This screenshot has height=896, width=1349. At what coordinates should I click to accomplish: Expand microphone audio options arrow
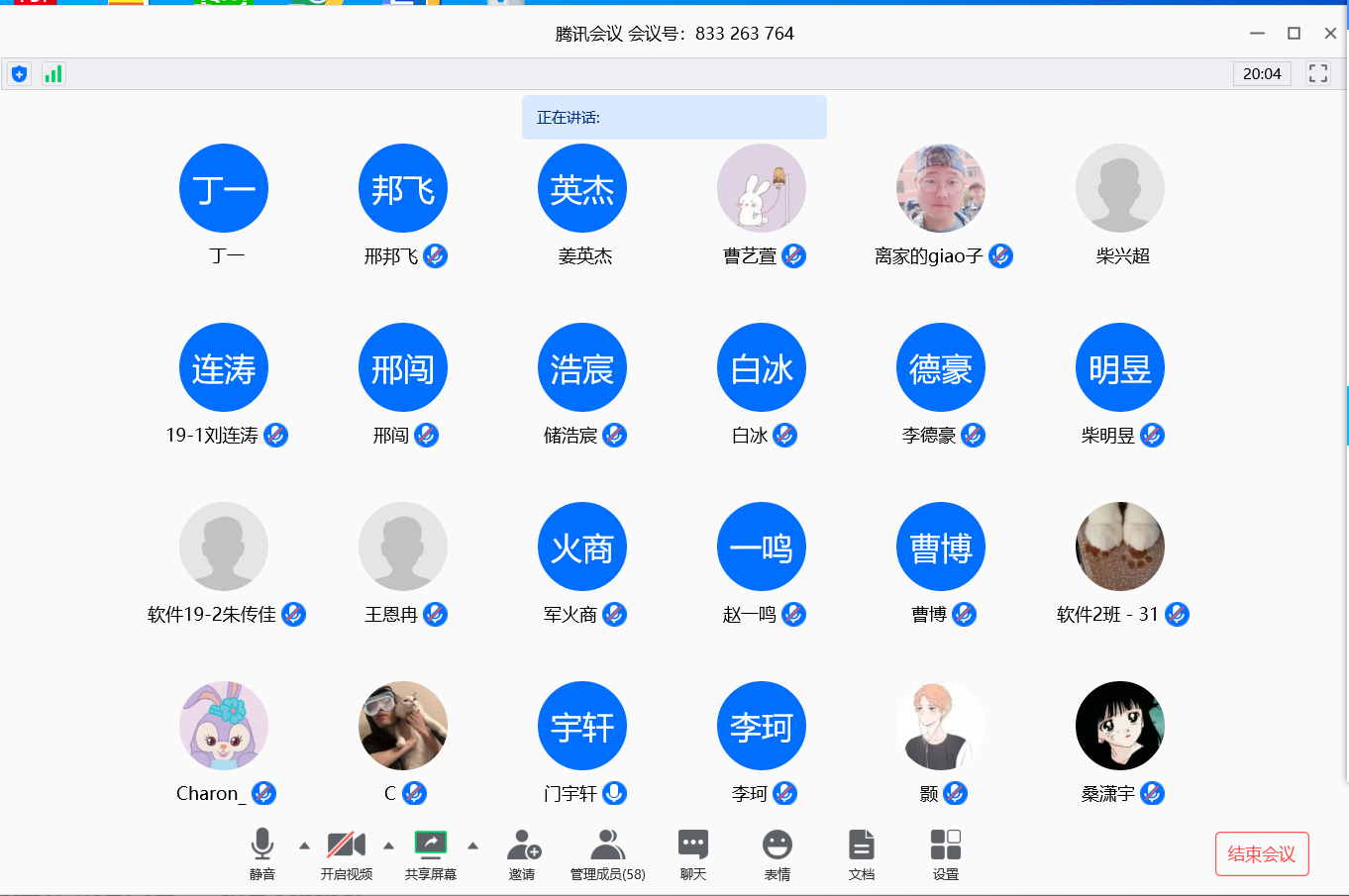coord(304,846)
